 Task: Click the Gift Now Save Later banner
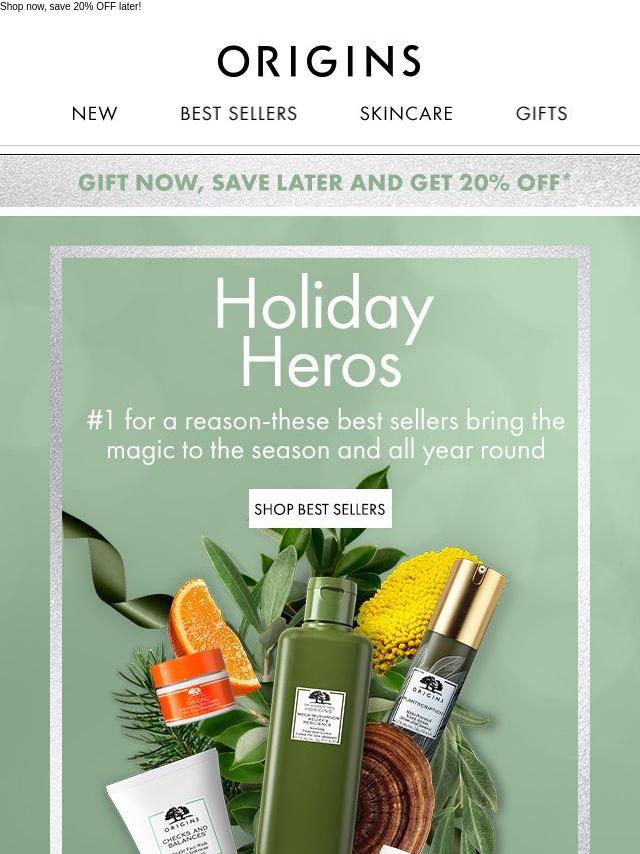tap(320, 182)
